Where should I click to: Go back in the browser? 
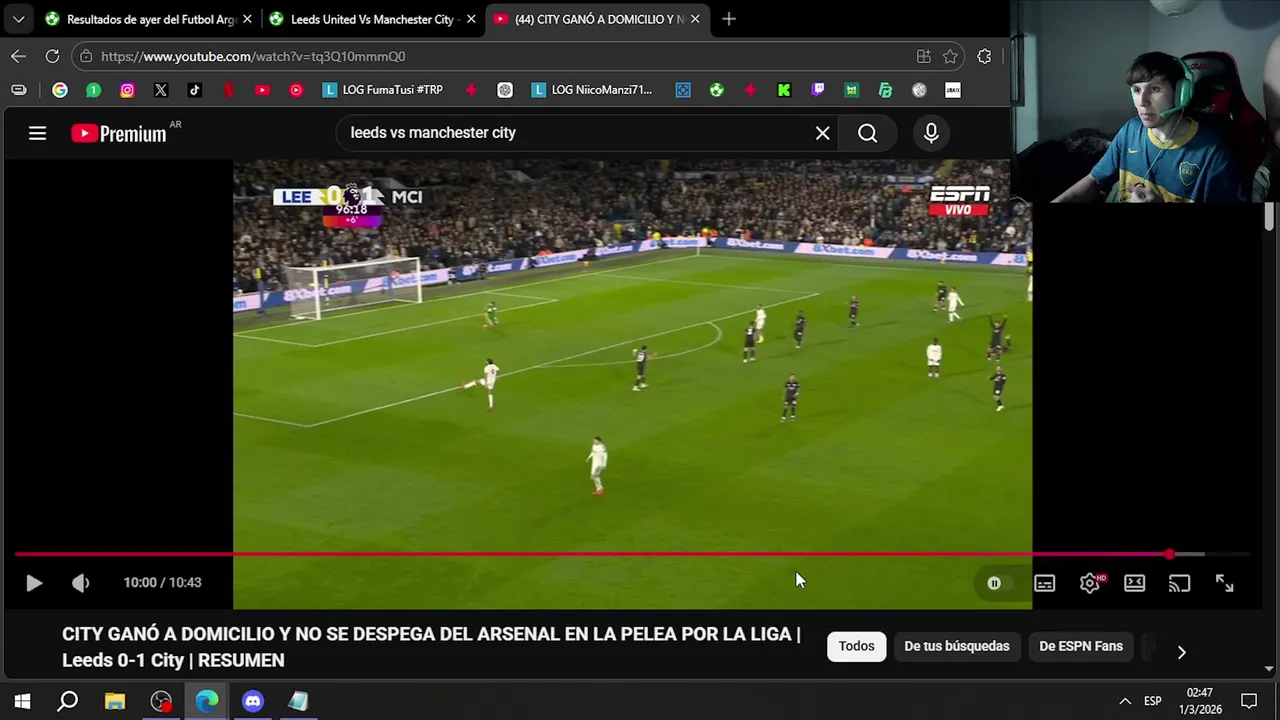point(18,57)
